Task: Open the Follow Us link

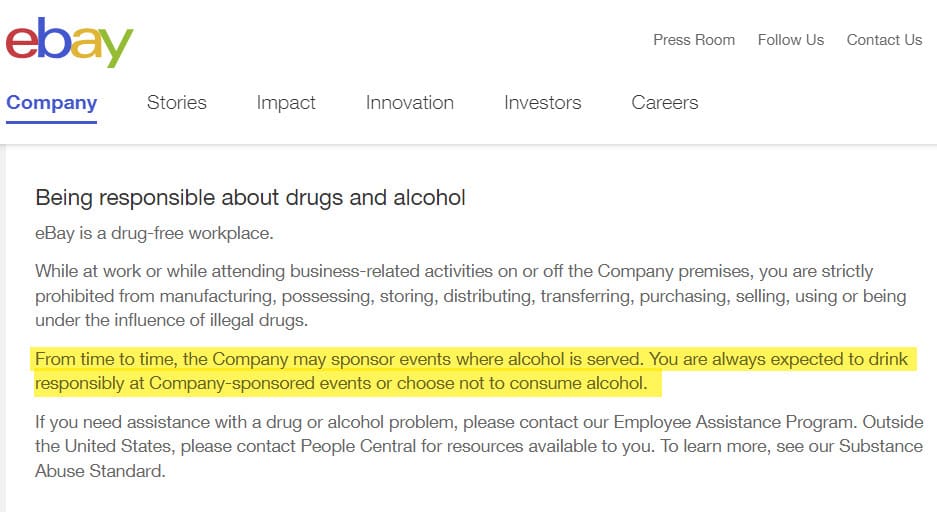Action: tap(790, 40)
